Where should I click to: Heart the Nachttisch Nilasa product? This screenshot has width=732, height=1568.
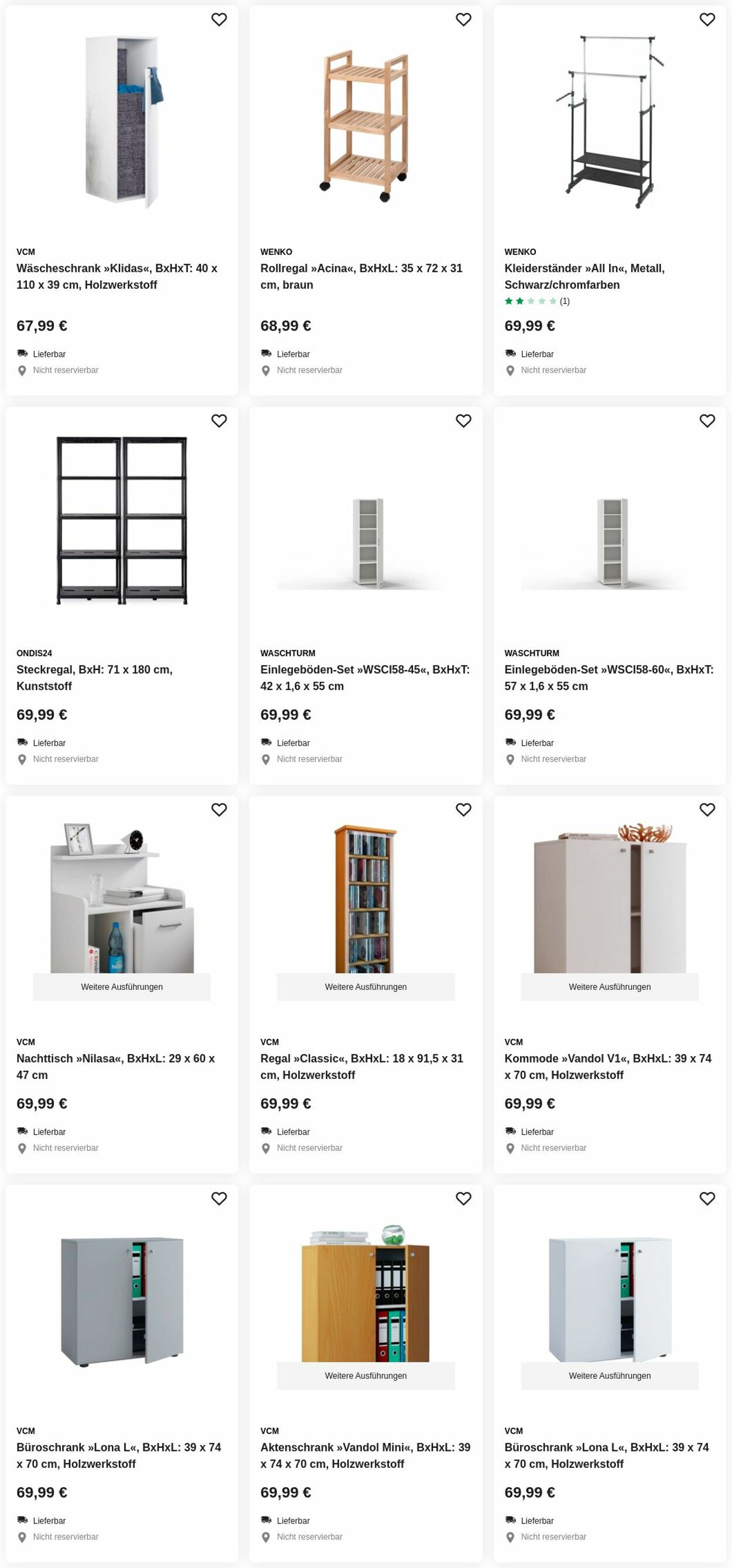point(219,809)
